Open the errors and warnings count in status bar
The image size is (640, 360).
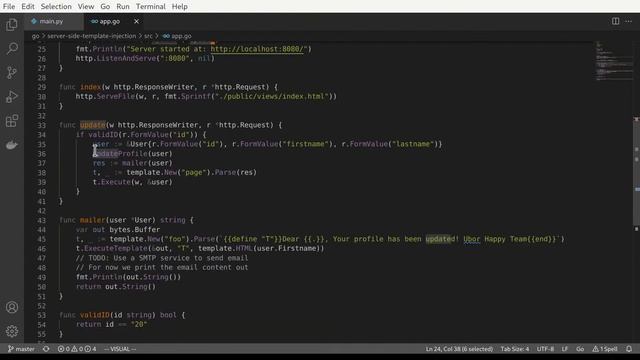77,349
